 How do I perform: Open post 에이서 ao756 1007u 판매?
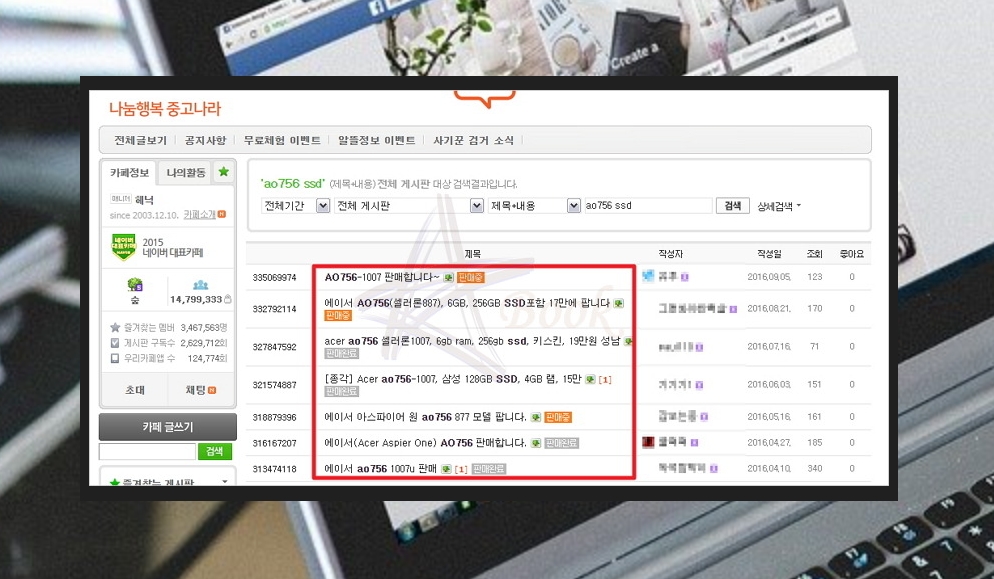click(380, 469)
